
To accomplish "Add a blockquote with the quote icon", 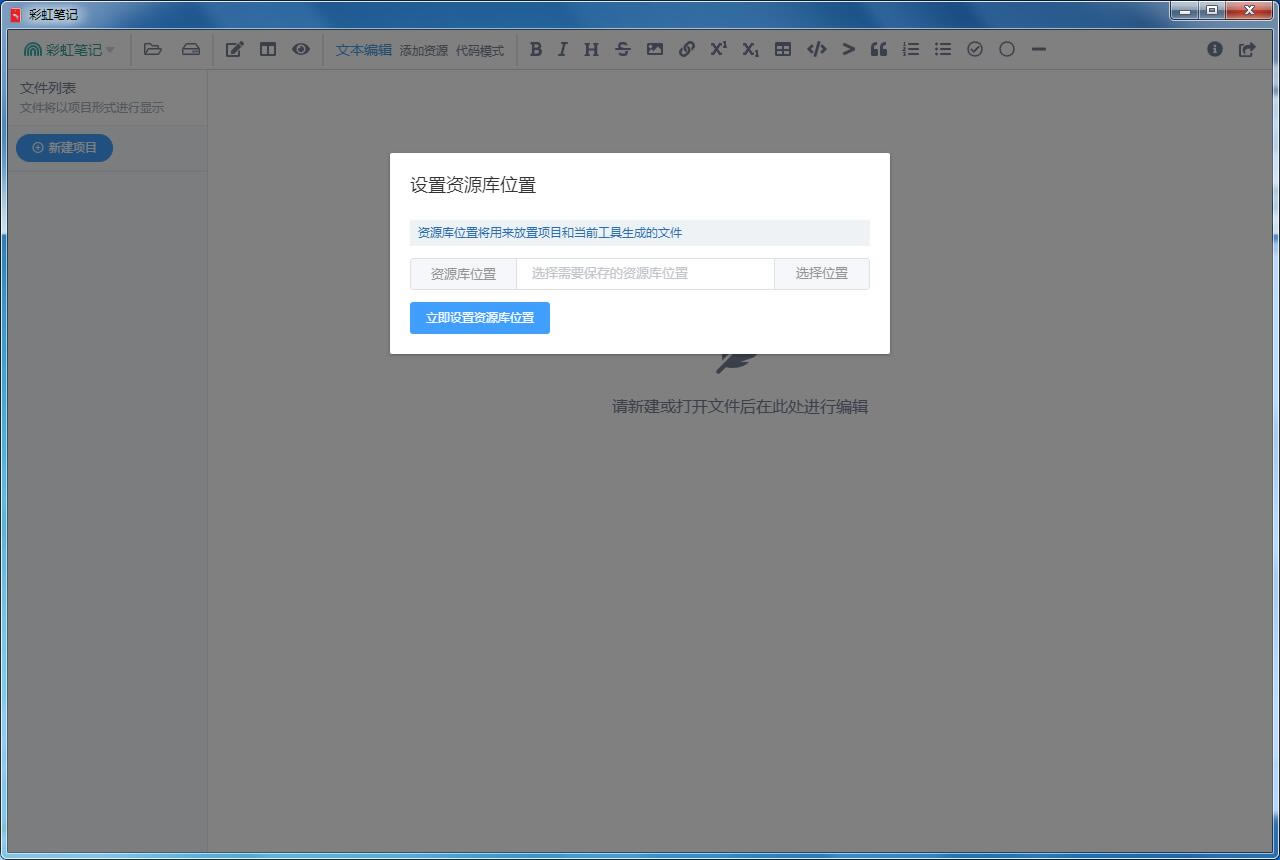I will (879, 49).
